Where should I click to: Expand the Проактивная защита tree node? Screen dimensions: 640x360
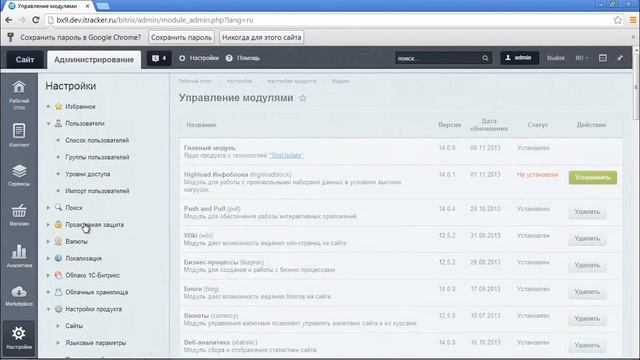(x=48, y=224)
